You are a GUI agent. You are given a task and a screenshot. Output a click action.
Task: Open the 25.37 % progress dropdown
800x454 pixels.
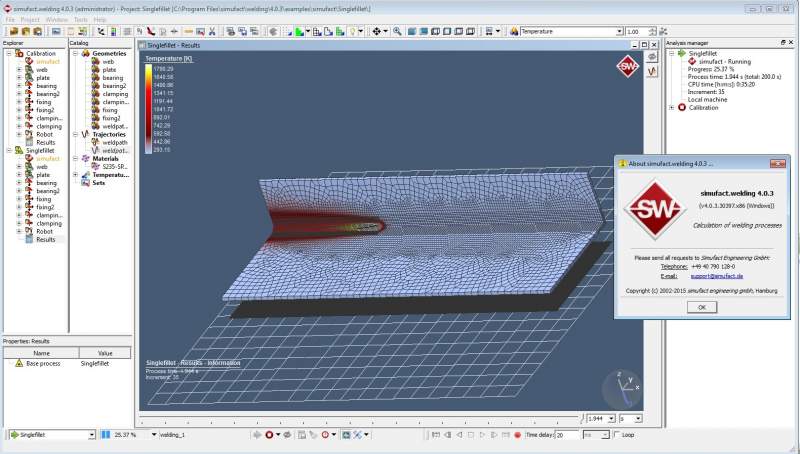(154, 435)
